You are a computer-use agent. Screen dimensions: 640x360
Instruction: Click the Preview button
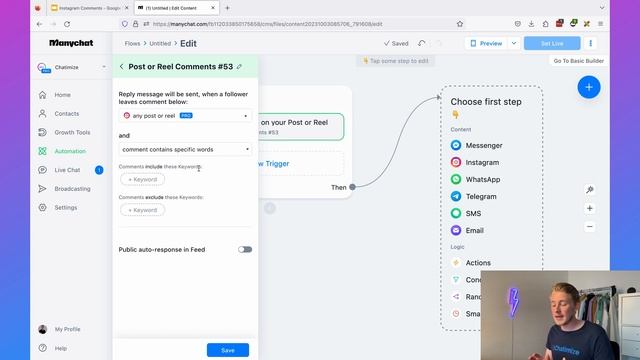[486, 43]
